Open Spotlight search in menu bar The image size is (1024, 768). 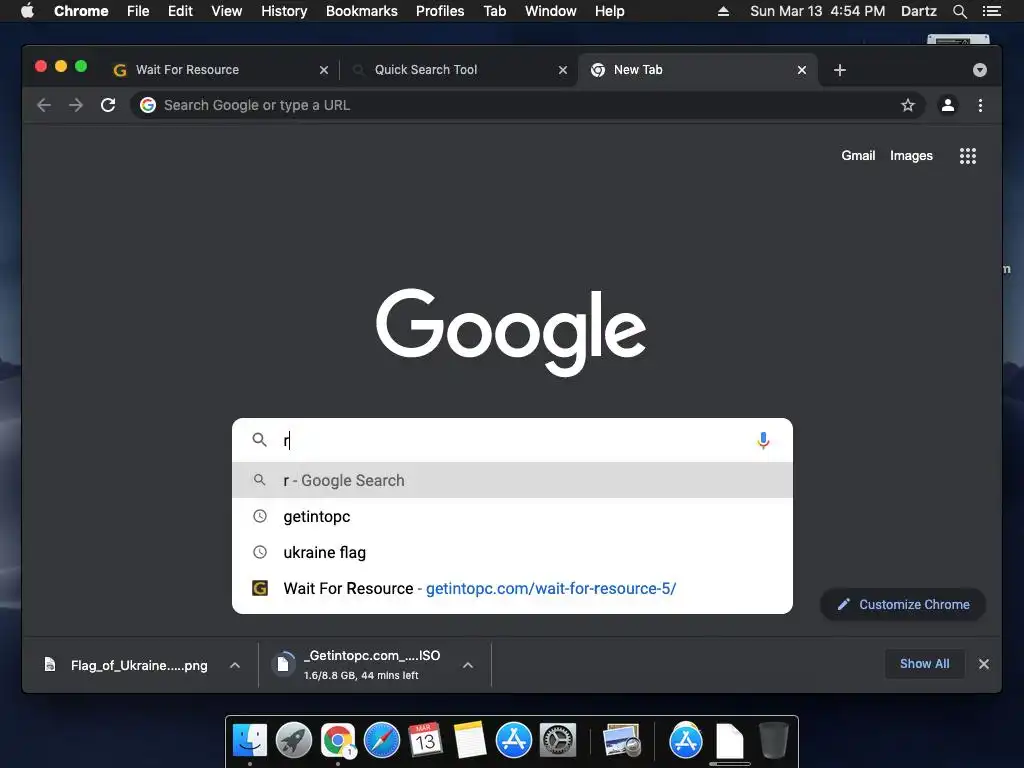tap(959, 11)
